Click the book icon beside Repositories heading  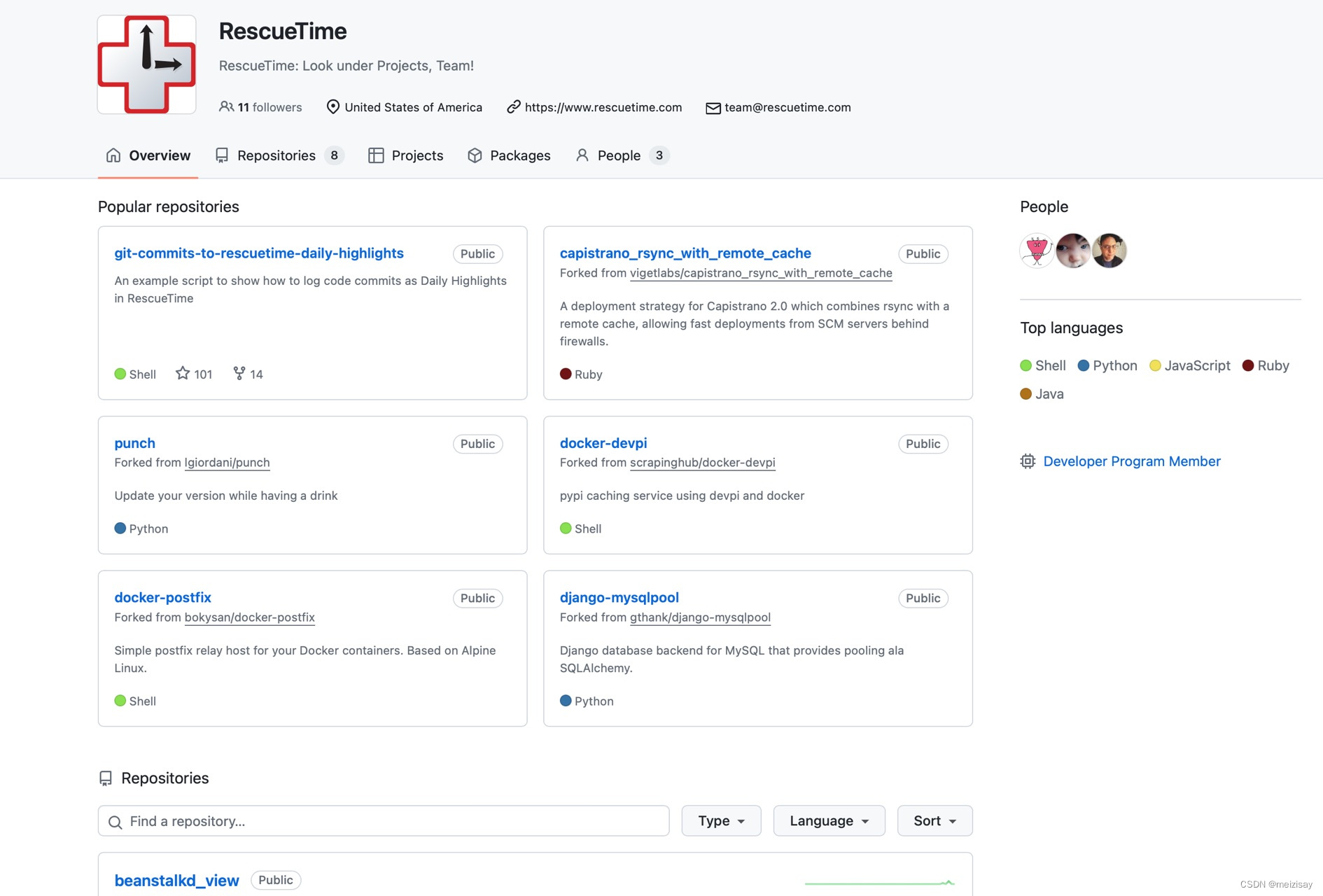point(106,778)
